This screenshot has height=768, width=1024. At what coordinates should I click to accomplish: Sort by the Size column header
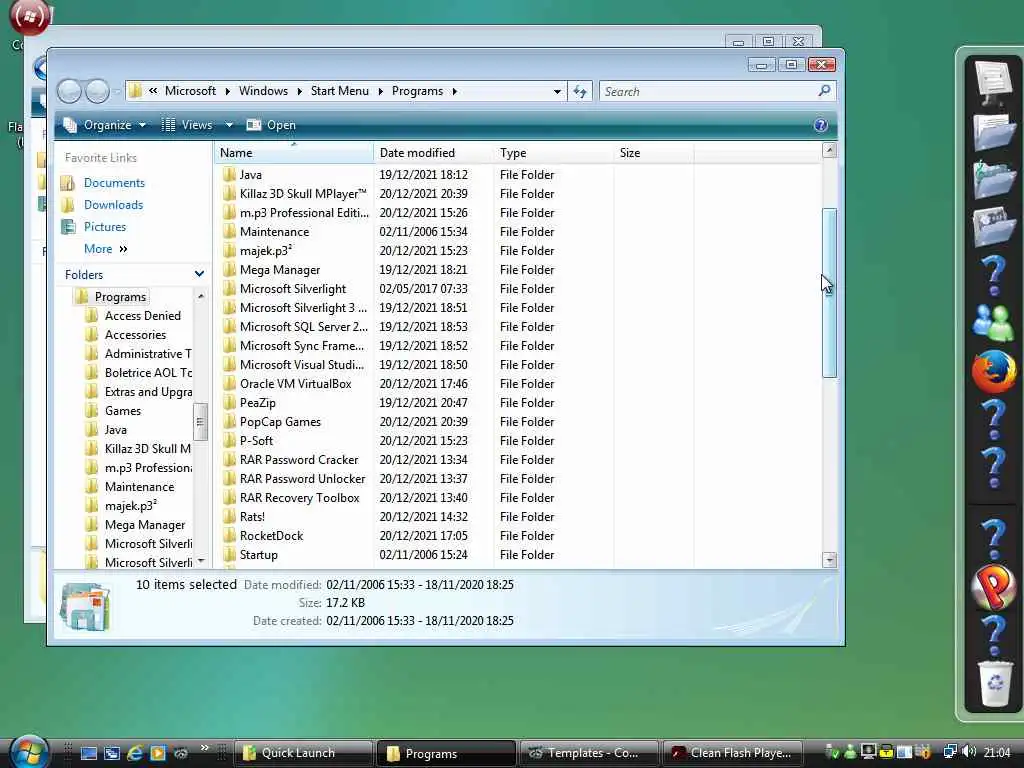(653, 153)
